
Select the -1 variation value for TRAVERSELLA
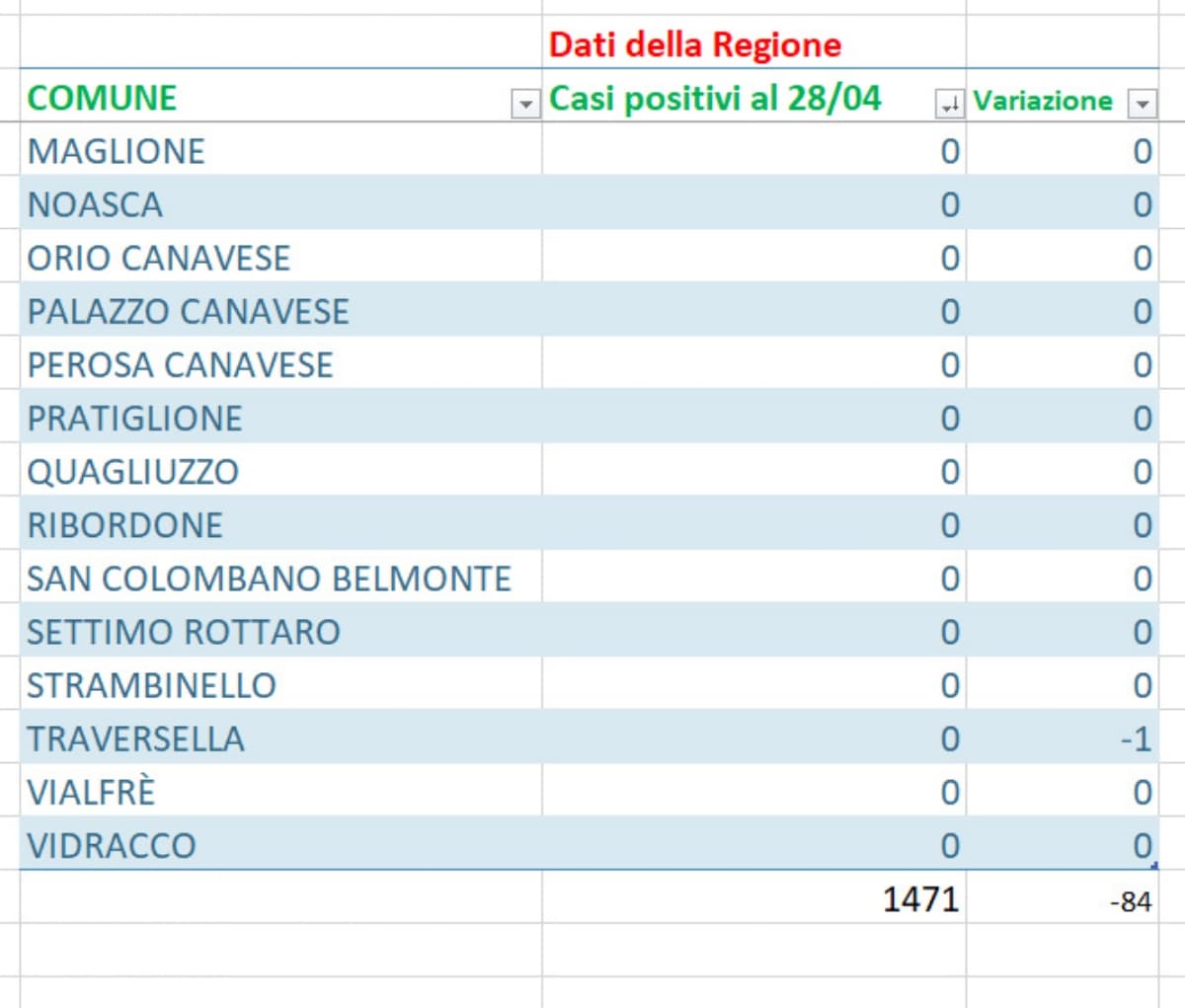click(x=1136, y=738)
